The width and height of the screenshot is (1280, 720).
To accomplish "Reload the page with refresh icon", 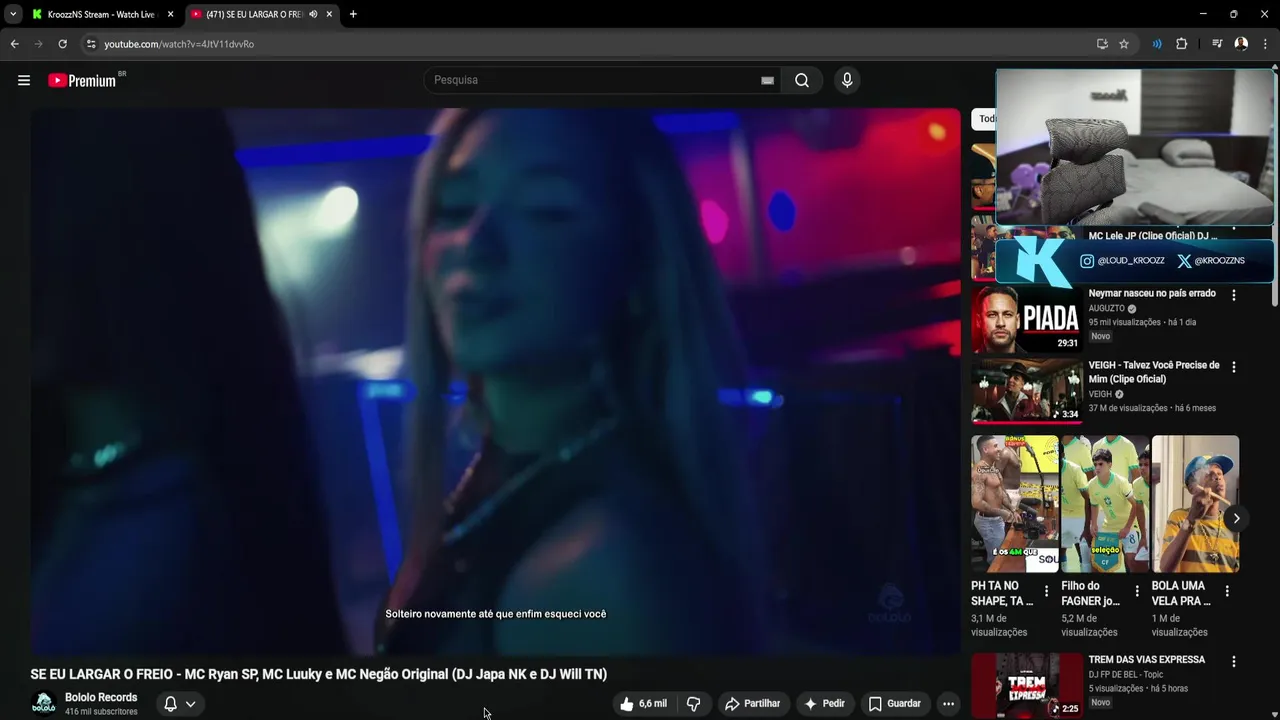I will point(62,44).
